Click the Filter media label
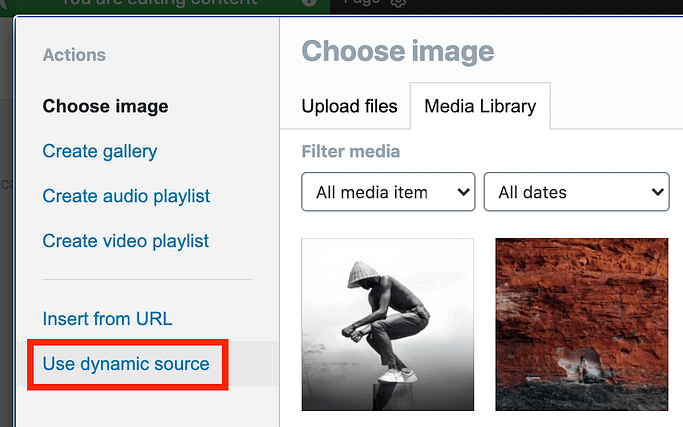This screenshot has width=683, height=427. tap(350, 152)
